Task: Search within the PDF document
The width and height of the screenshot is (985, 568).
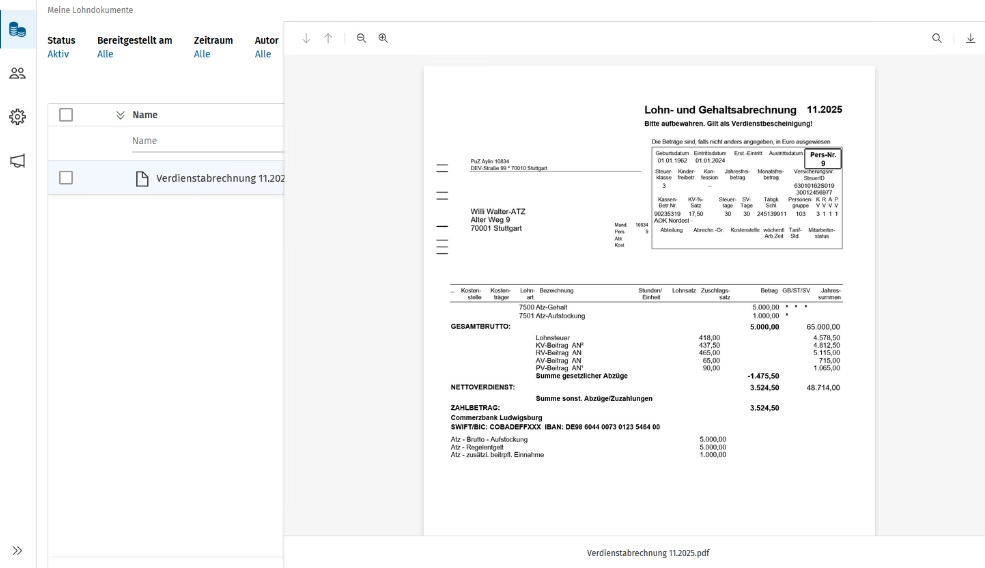Action: (x=937, y=38)
